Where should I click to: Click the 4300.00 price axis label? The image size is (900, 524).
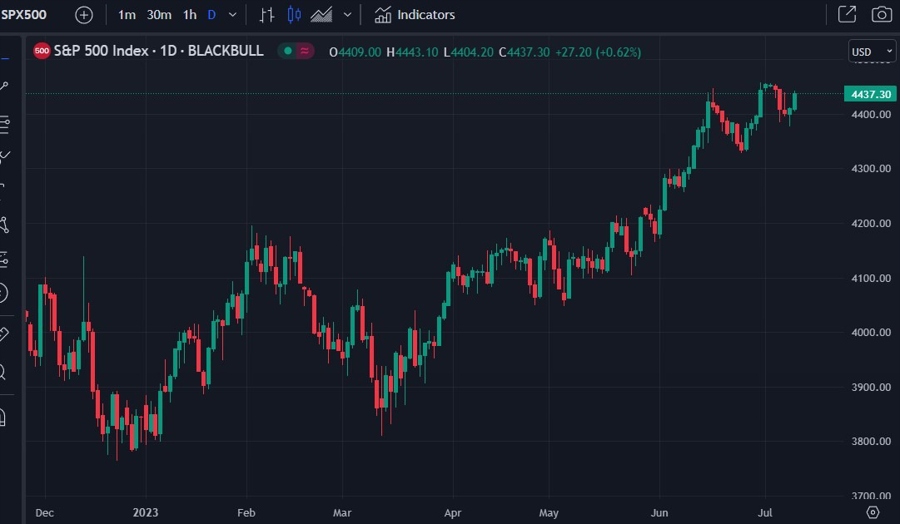point(871,168)
